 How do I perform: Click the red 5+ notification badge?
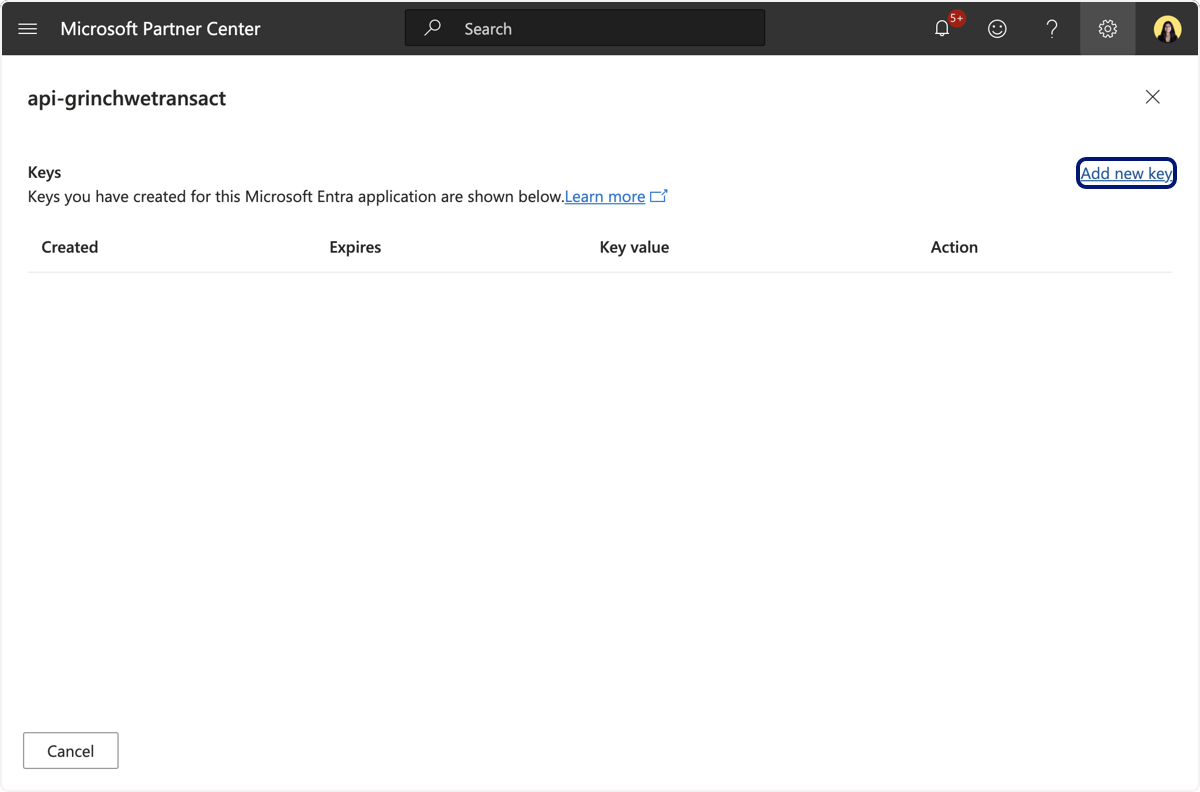point(957,18)
